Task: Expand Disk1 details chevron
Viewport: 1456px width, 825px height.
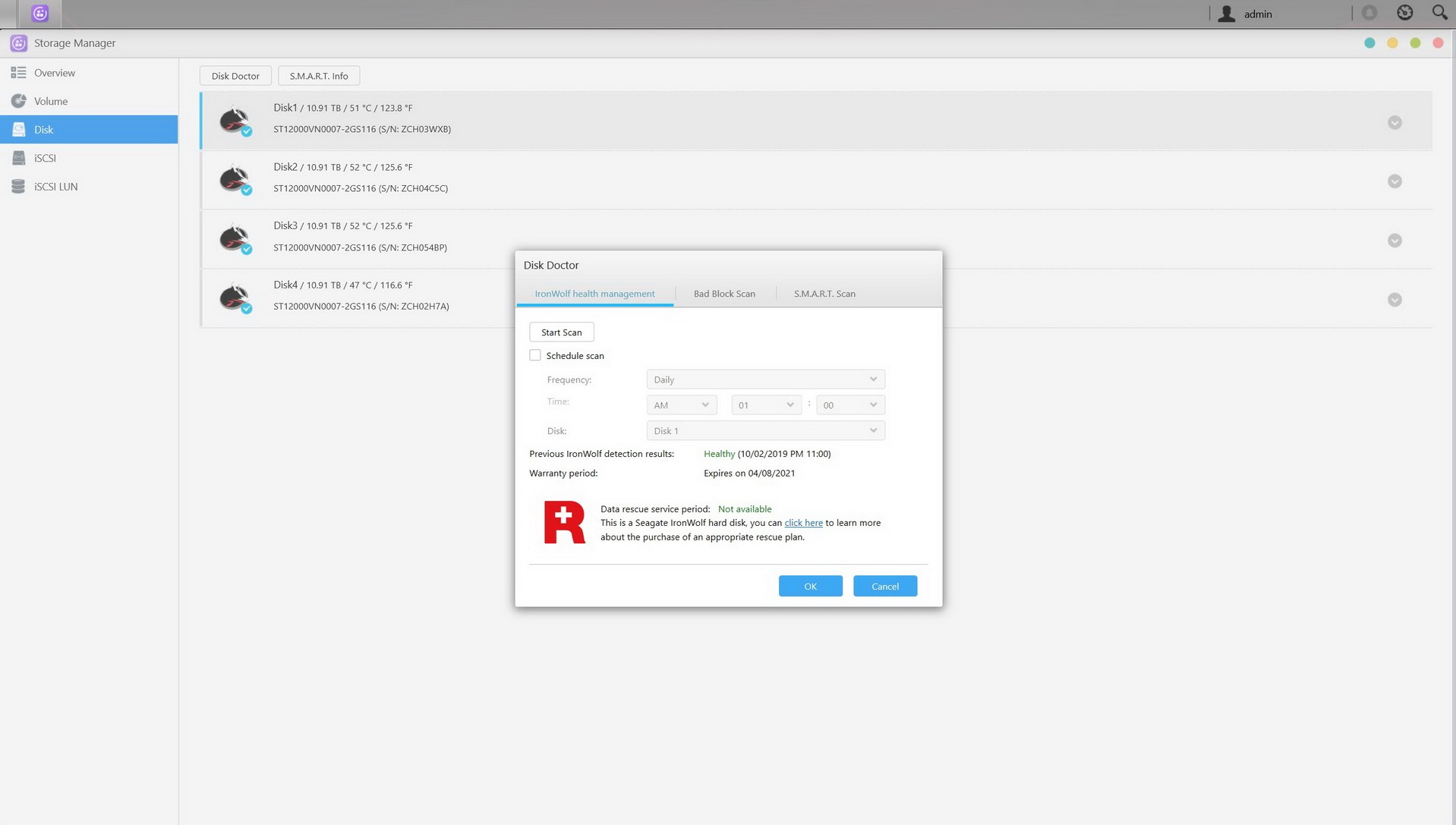Action: pyautogui.click(x=1395, y=122)
